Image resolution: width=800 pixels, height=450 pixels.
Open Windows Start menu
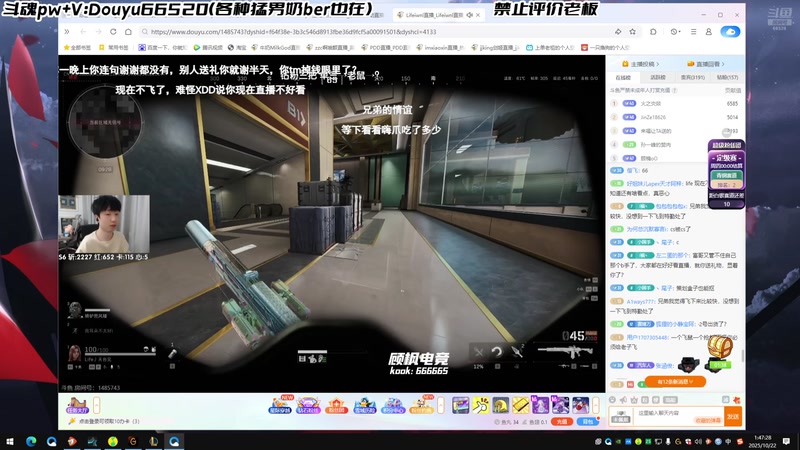point(10,441)
